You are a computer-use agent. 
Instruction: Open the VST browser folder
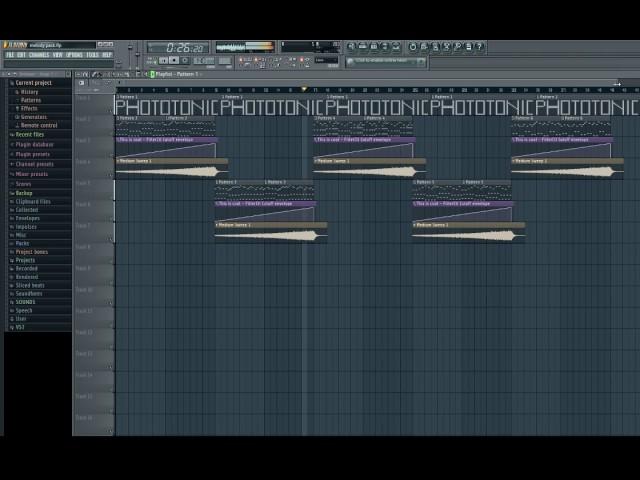coord(20,327)
